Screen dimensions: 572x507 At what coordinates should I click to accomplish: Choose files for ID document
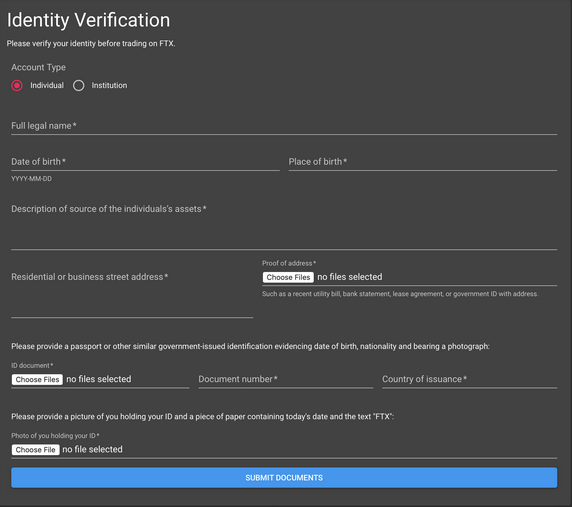37,379
